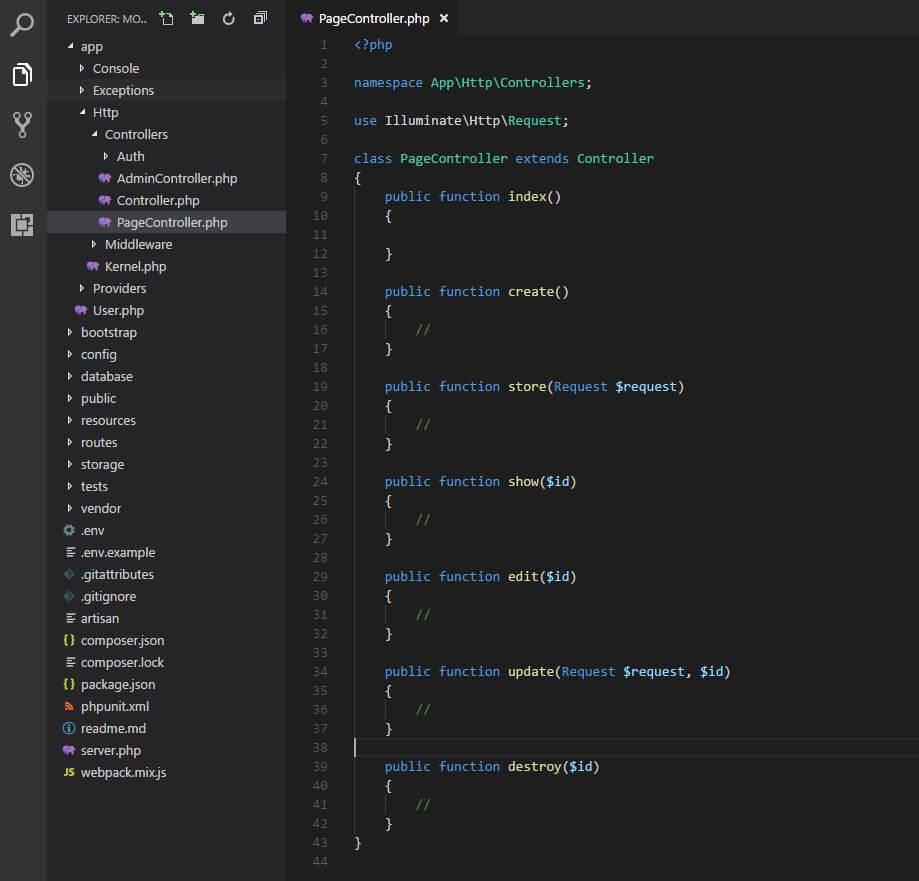Collapse all folders in Explorer
Viewport: 919px width, 881px height.
pyautogui.click(x=260, y=18)
